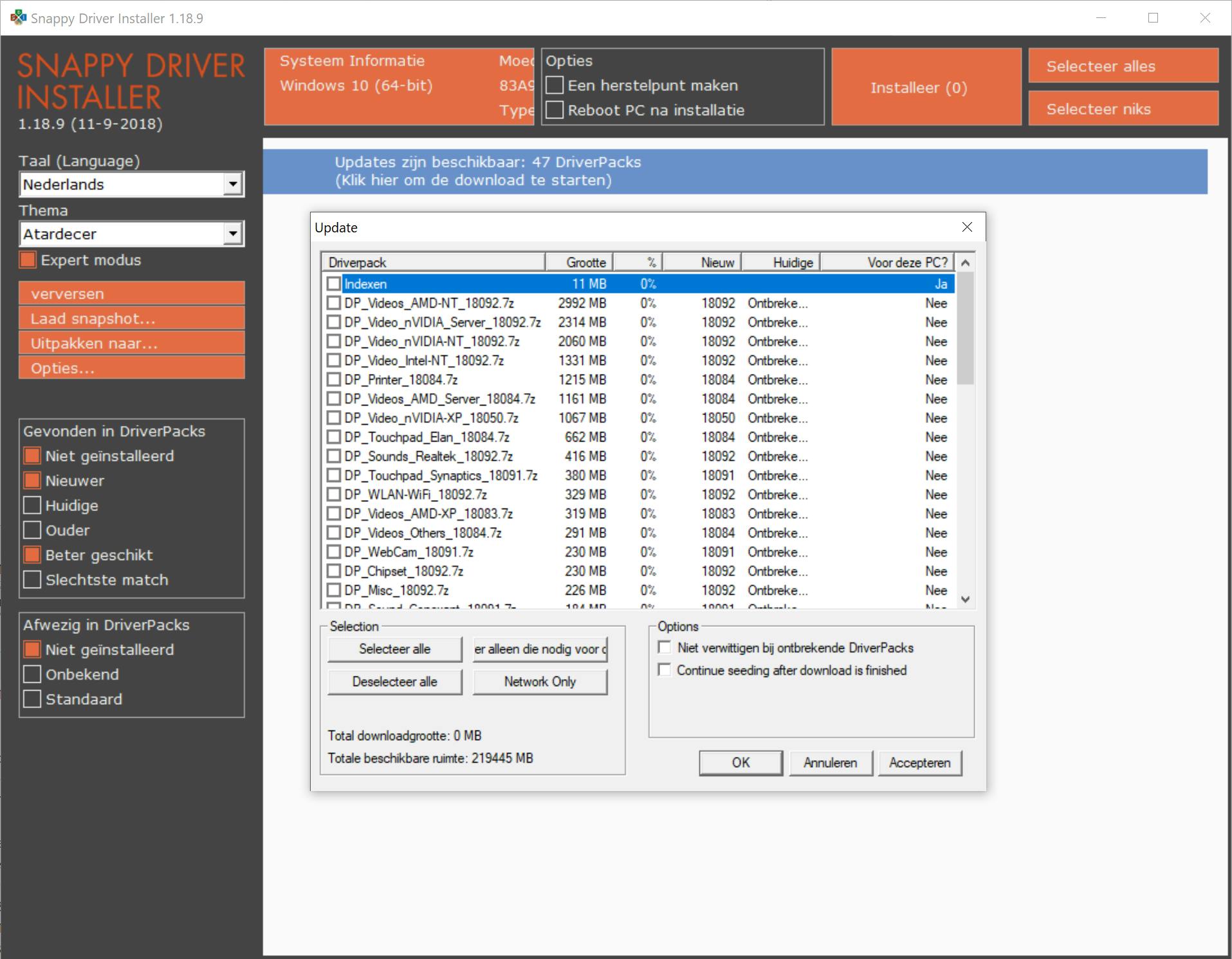Check DP_Video_nVIDIA-NT_18092.7z checkbox
Screen dimensions: 1232x959
click(x=333, y=341)
